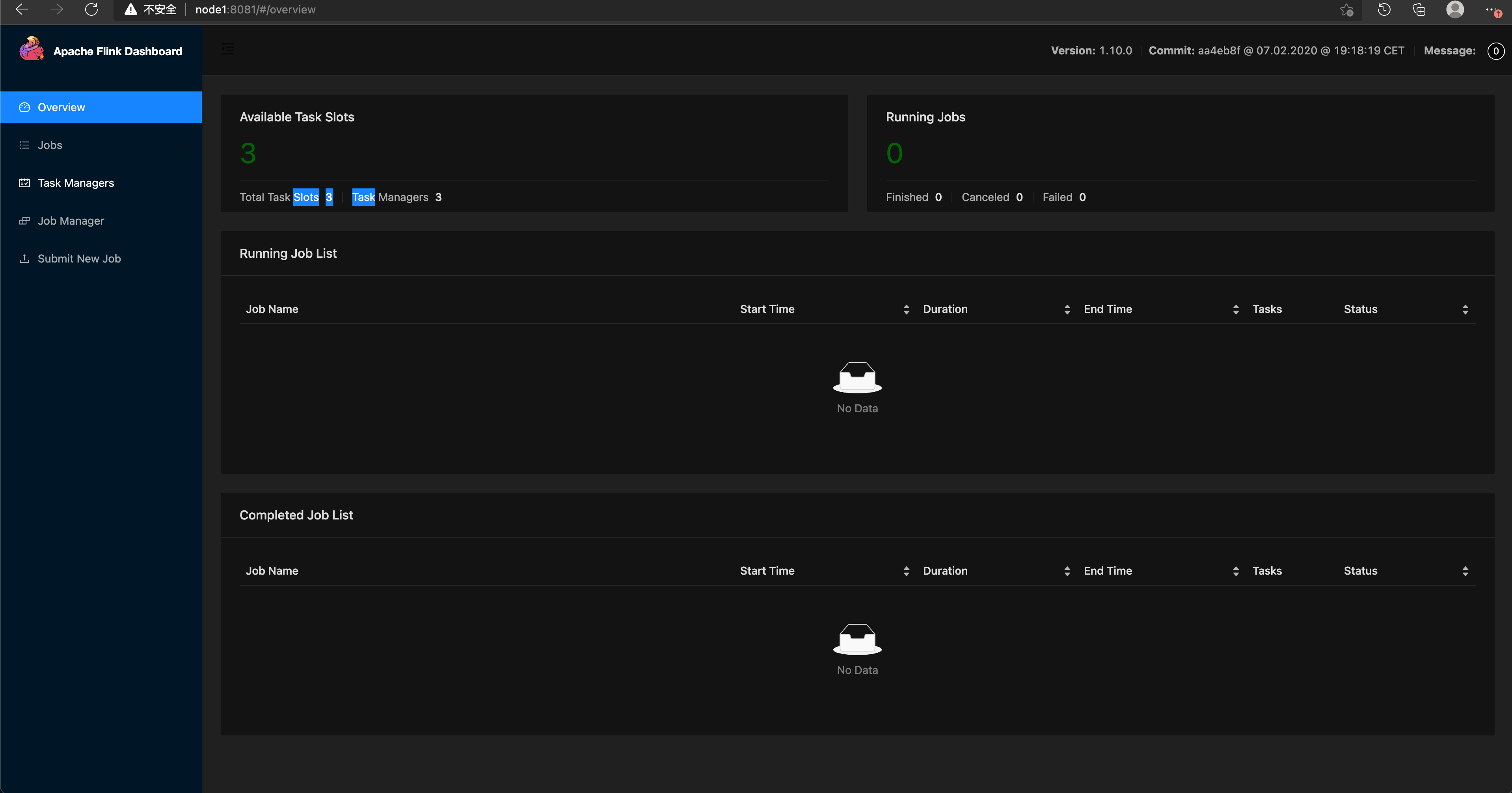Select the Jobs icon in the sidebar

coord(24,145)
